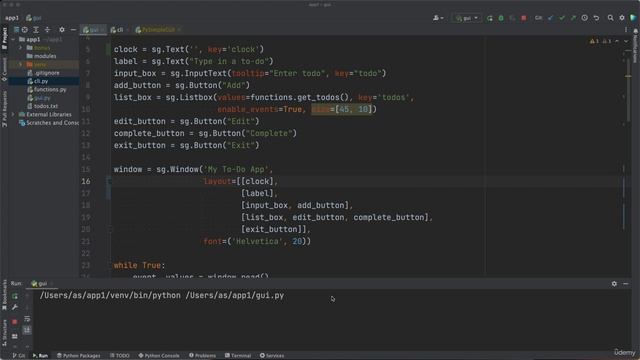640x360 pixels.
Task: Open the Structure tool window stripe
Action: point(4,332)
